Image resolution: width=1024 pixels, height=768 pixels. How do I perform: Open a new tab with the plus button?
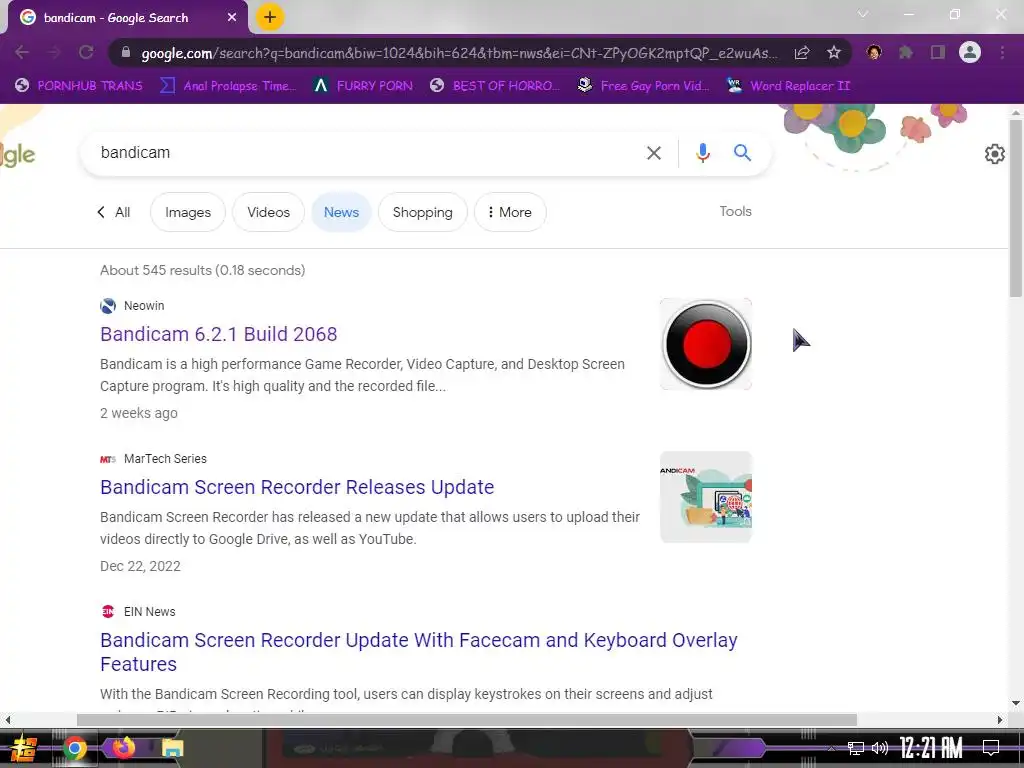[x=270, y=17]
